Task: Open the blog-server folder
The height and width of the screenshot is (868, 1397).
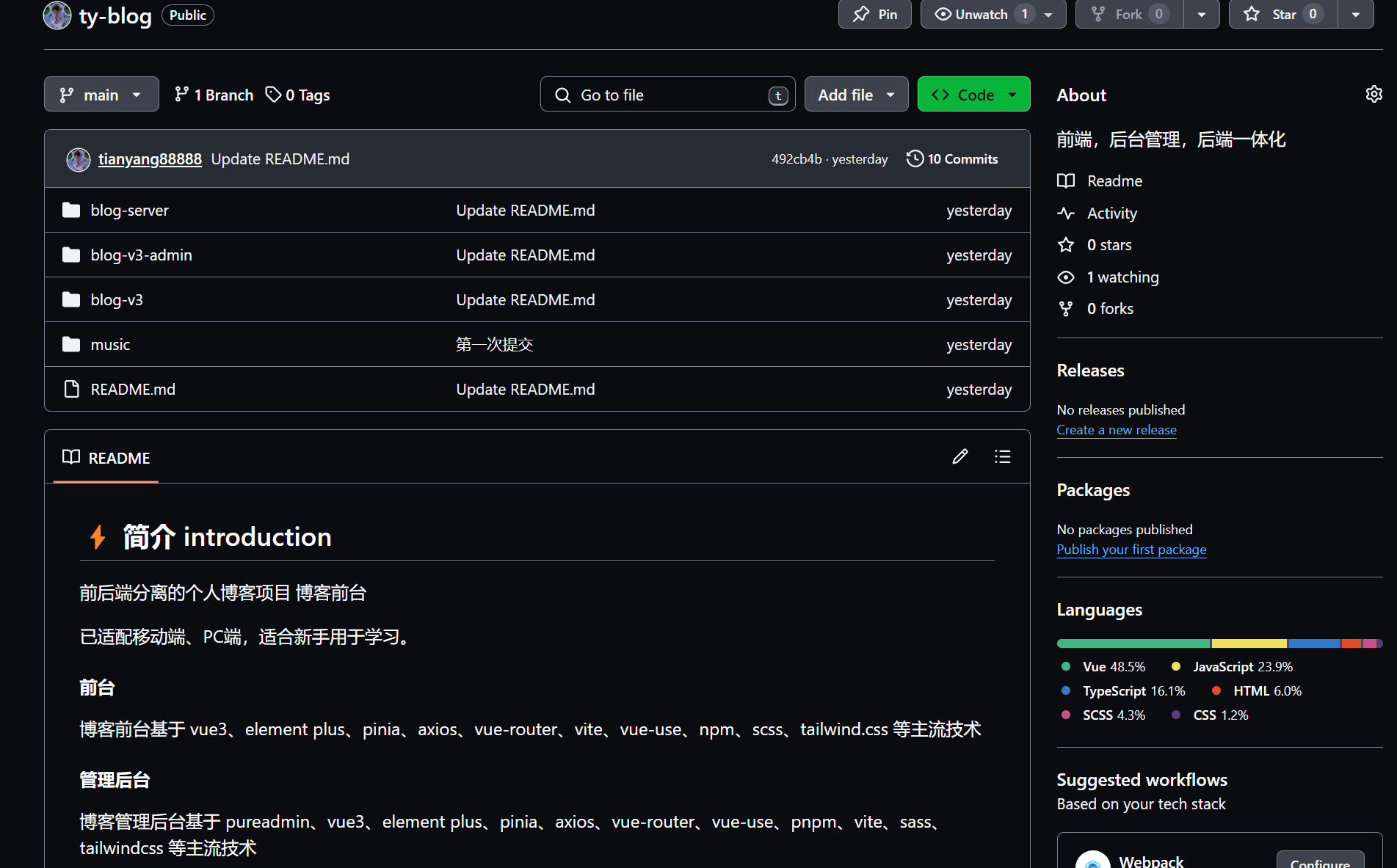Action: point(130,211)
